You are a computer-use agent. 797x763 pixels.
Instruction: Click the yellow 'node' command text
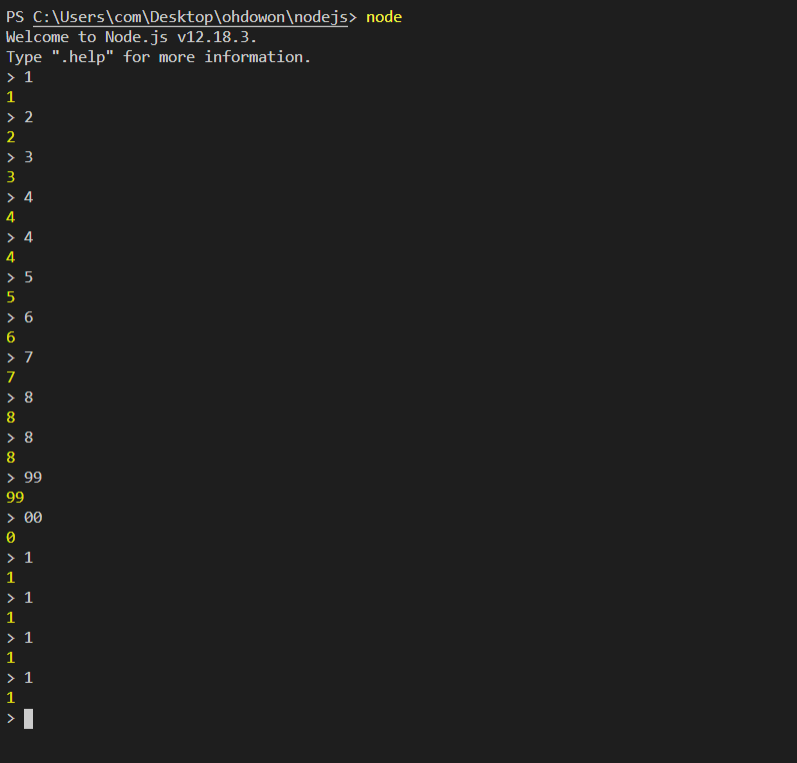coord(384,17)
